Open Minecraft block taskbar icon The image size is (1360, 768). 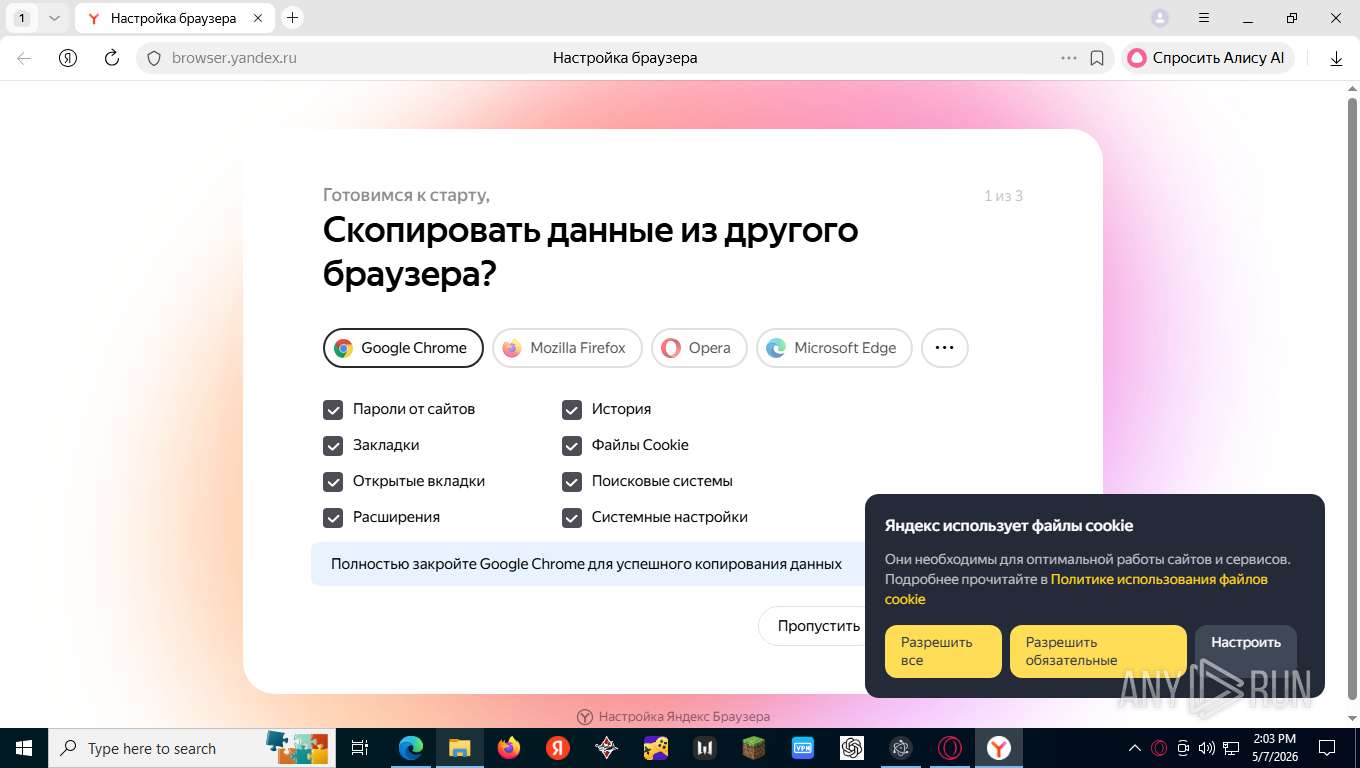pos(753,748)
